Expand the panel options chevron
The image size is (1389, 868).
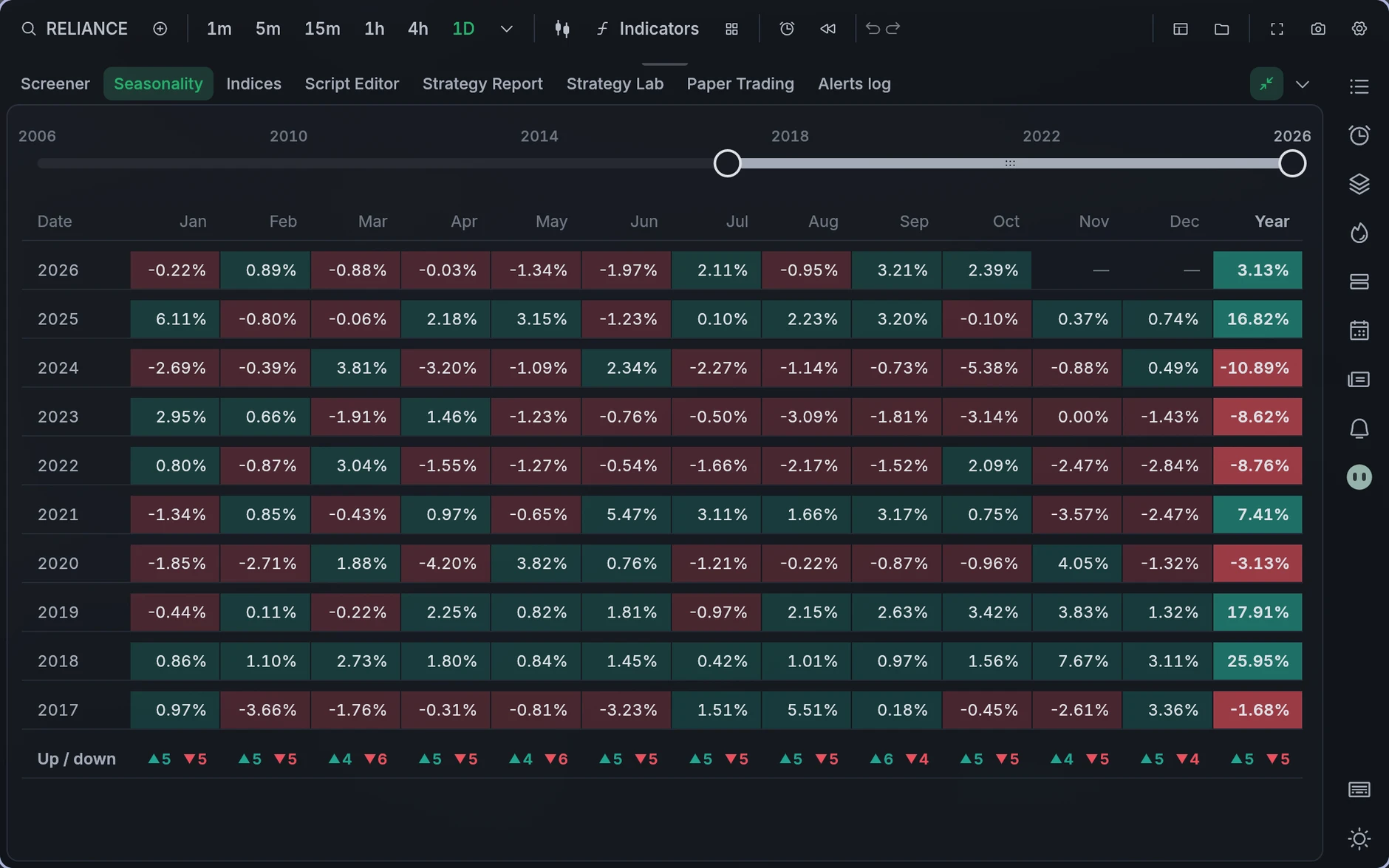tap(1303, 84)
